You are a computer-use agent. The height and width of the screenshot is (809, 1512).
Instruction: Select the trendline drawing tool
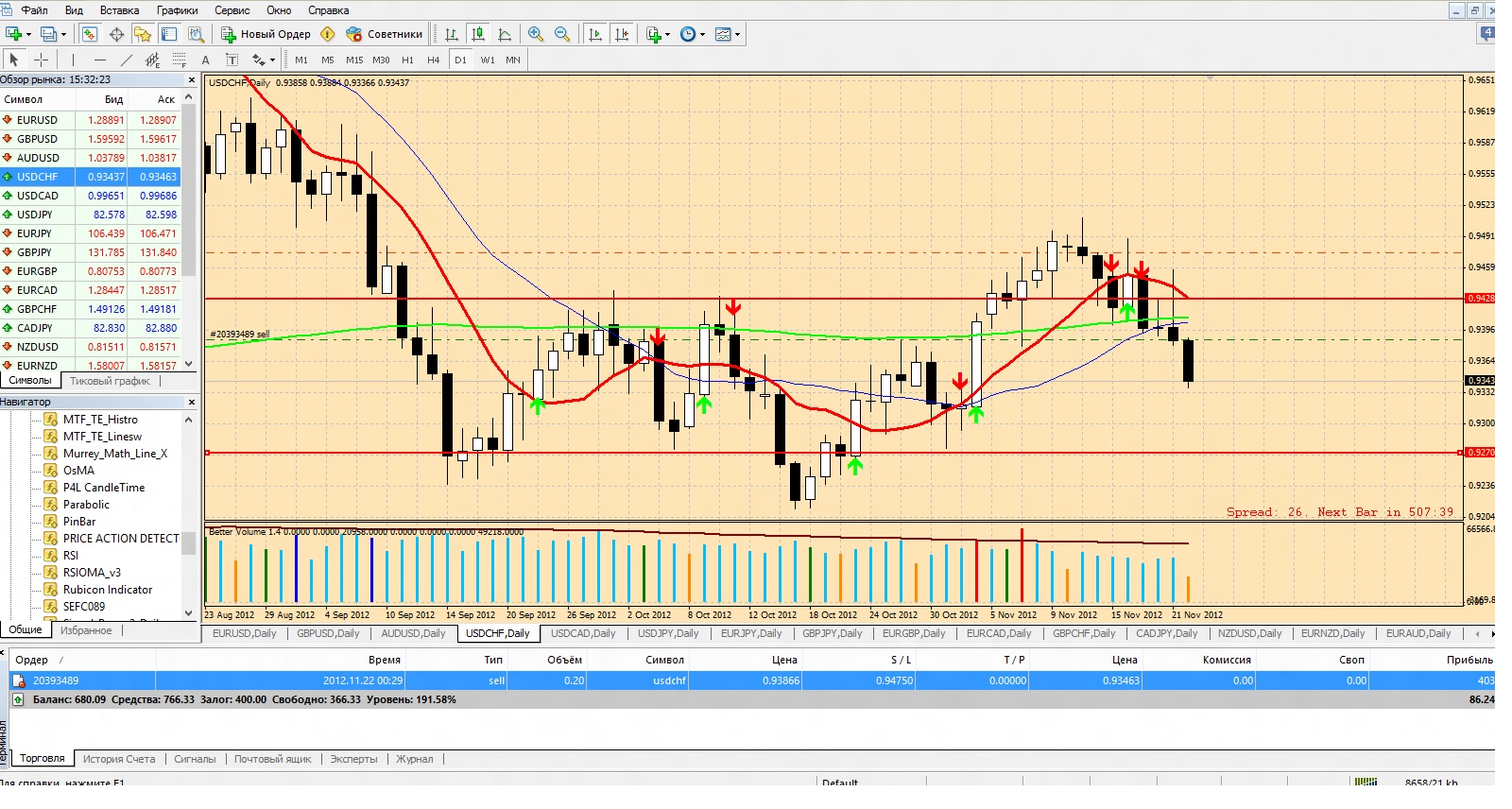[x=126, y=60]
